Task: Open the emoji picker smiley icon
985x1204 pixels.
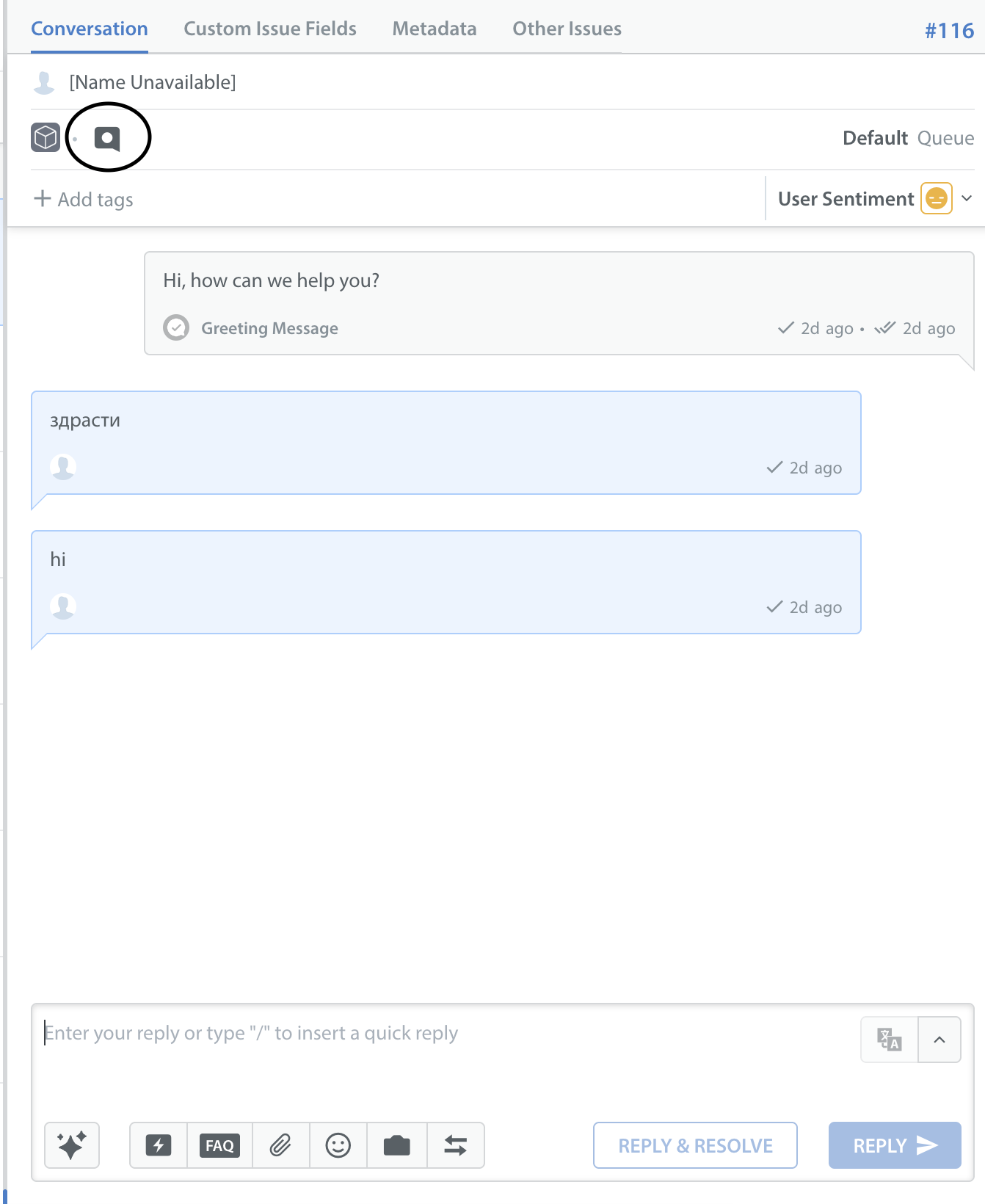Action: point(338,1145)
